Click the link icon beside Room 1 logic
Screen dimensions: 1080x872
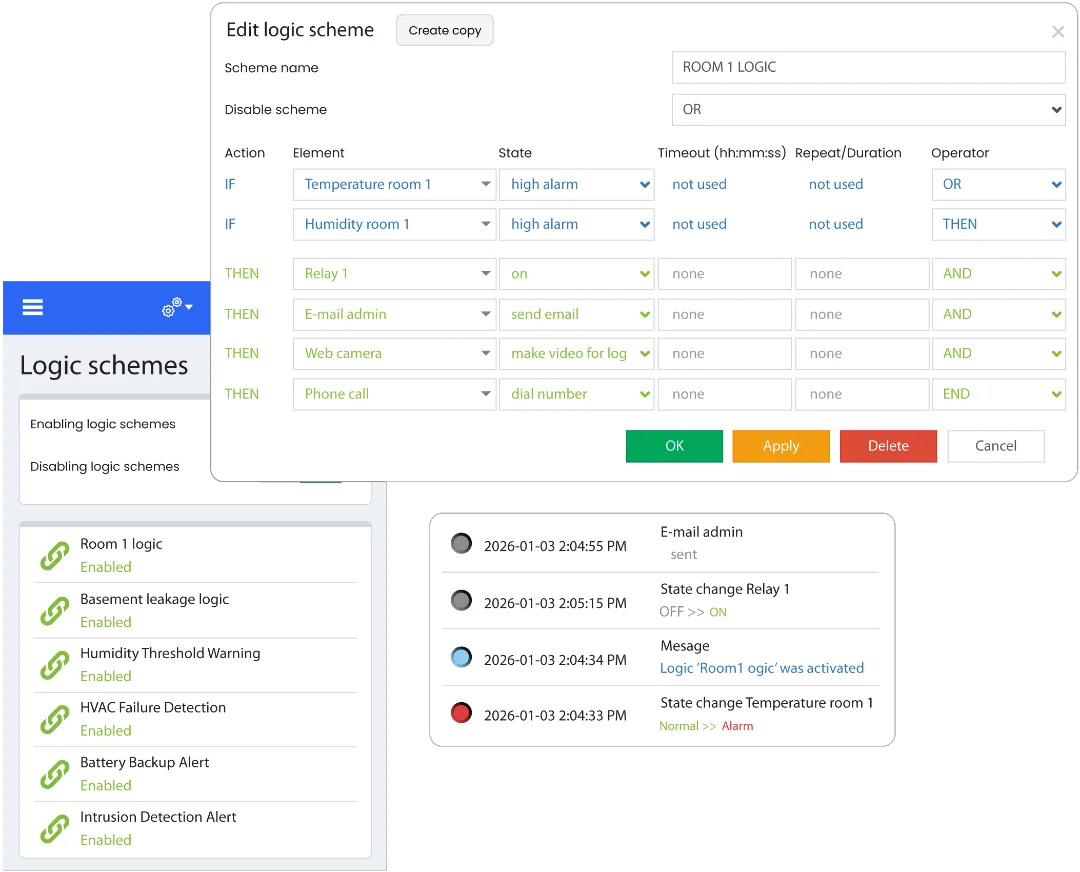pyautogui.click(x=55, y=556)
